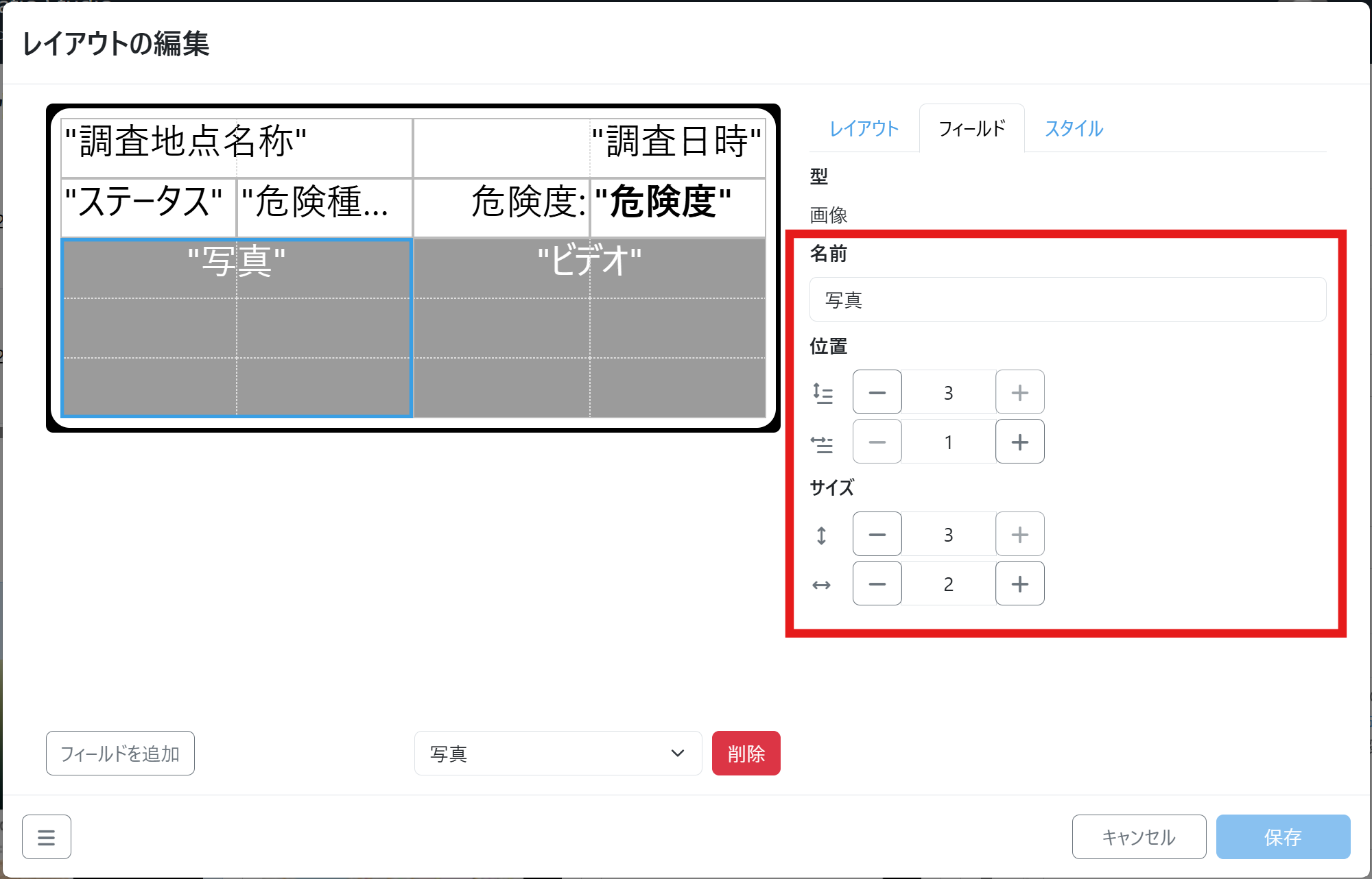Open the 写真 field selector dropdown
1372x879 pixels.
[x=557, y=753]
